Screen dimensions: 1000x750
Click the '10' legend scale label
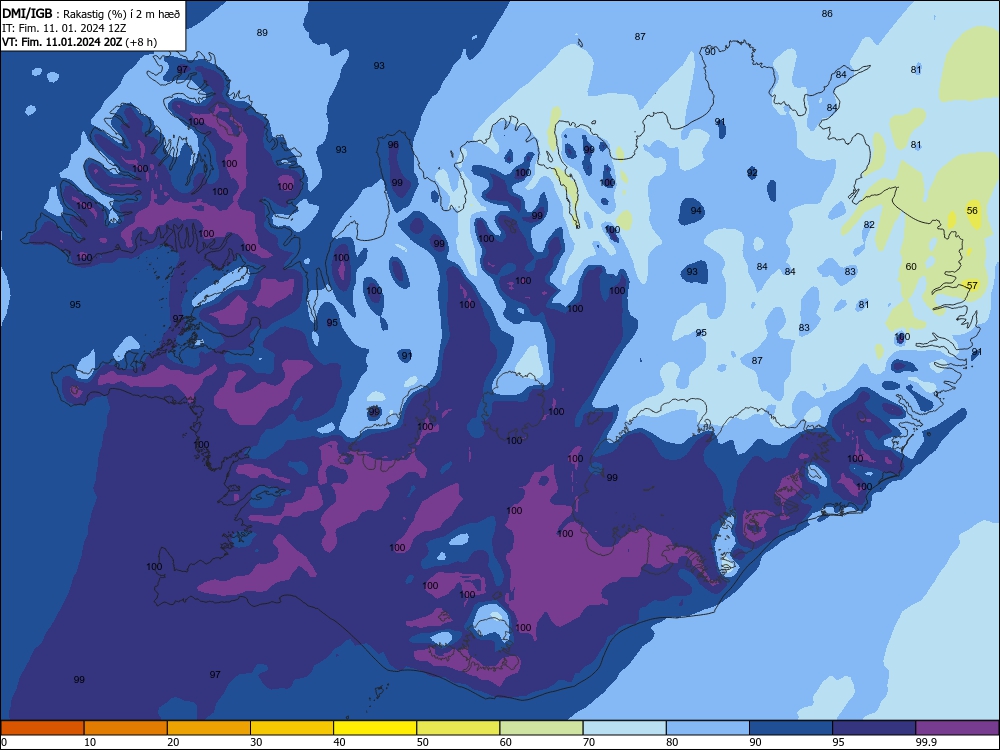tap(90, 742)
